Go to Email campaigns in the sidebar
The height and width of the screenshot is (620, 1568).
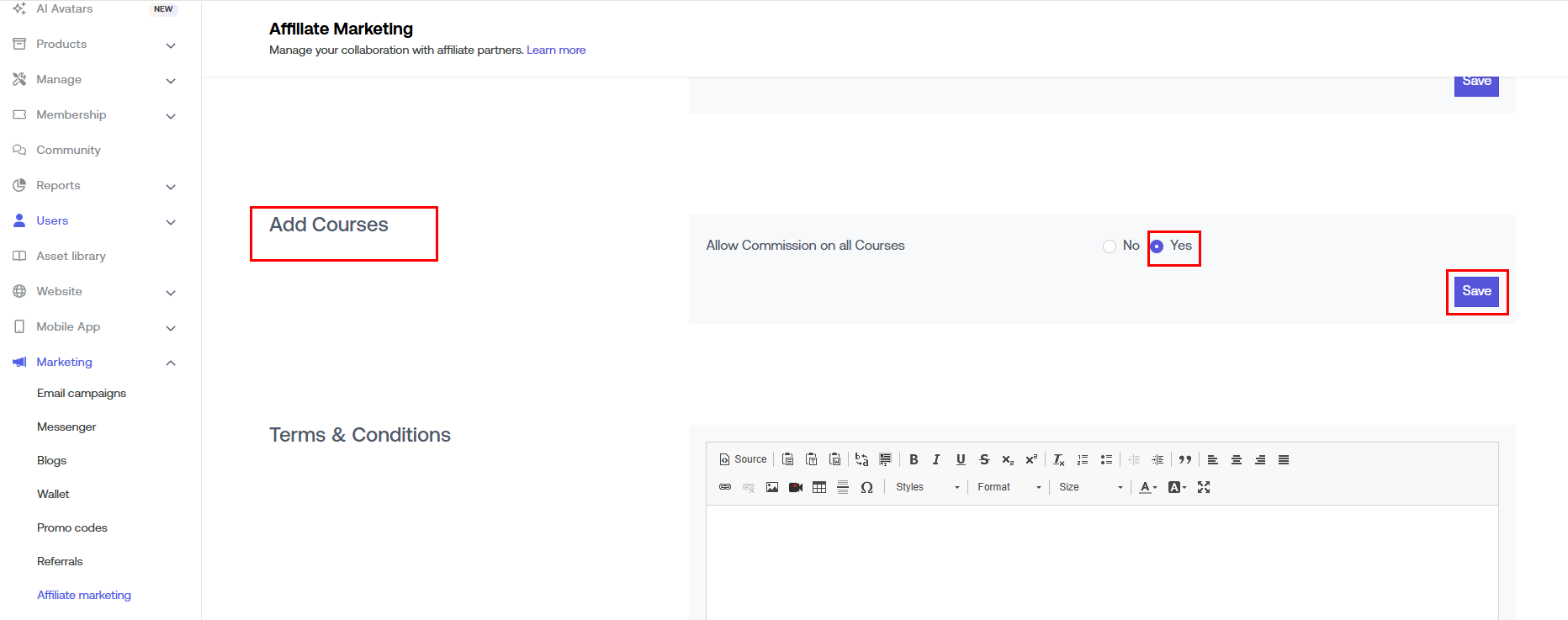coord(82,393)
